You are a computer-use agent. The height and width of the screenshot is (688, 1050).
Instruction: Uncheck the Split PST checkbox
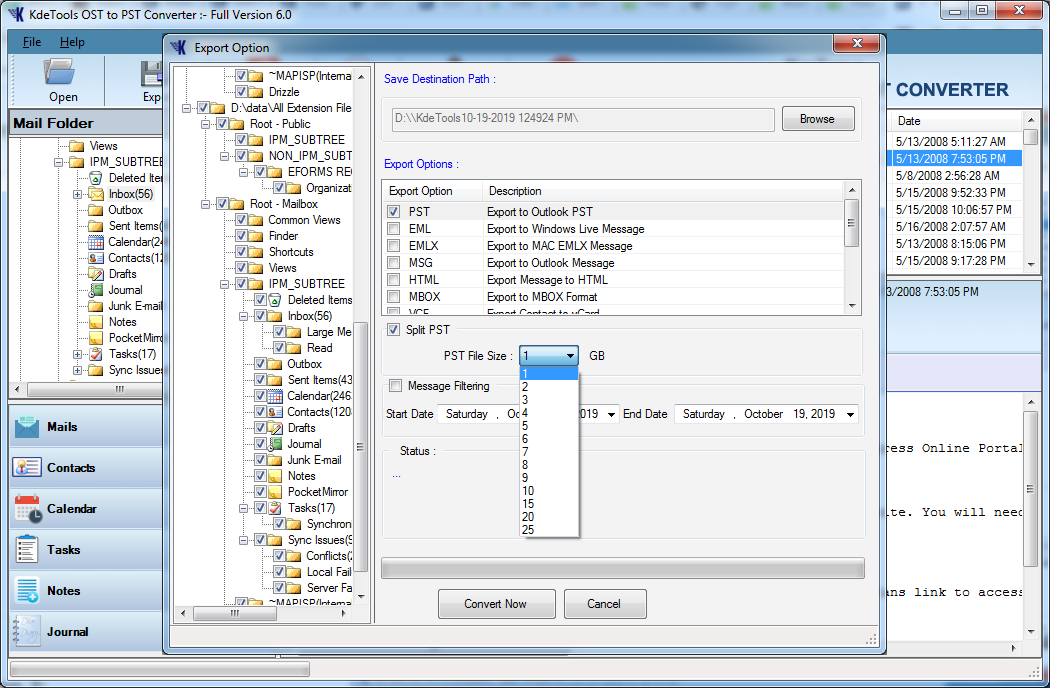(394, 330)
